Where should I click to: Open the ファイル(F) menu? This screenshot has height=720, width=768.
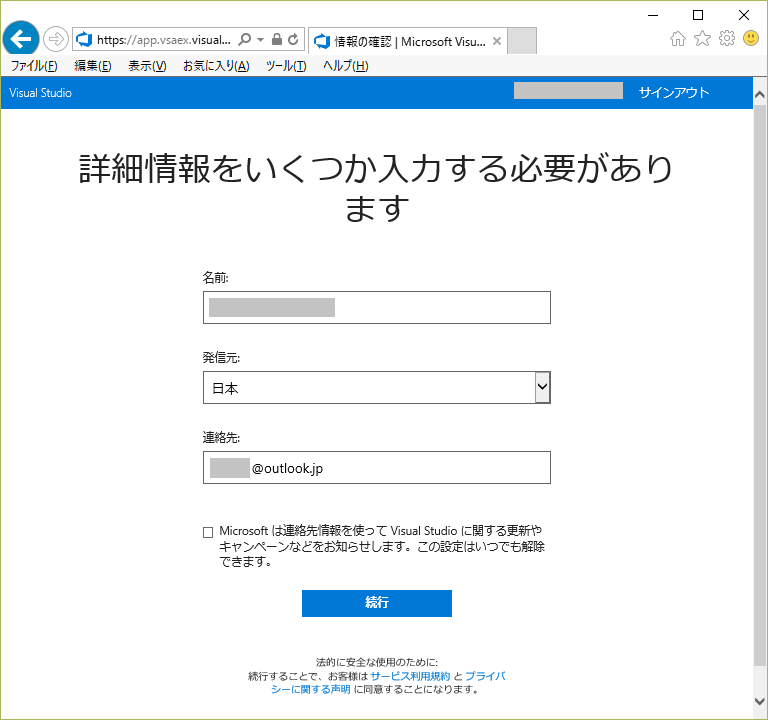tap(33, 66)
